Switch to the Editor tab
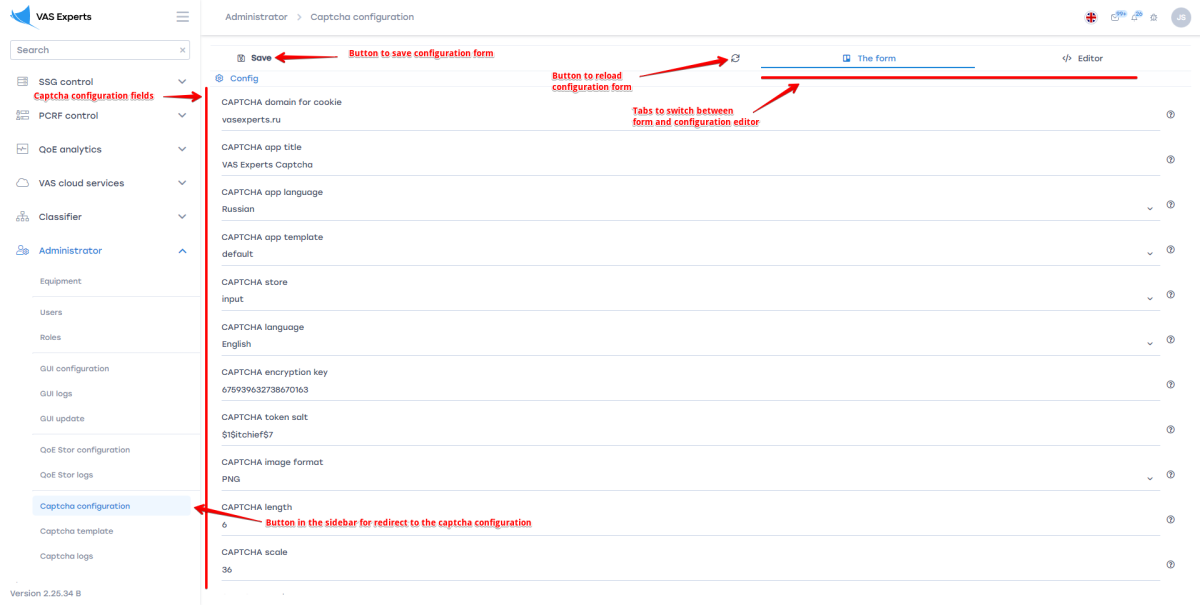 1082,58
